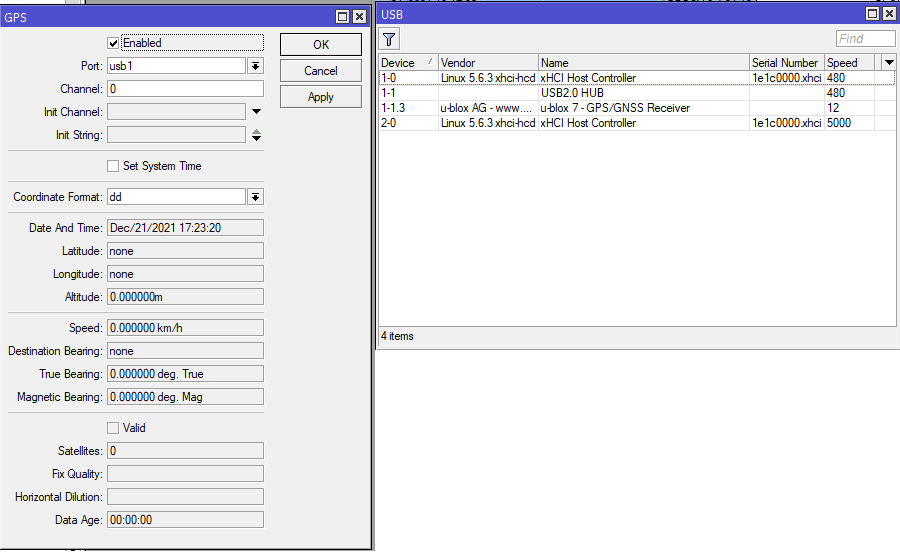Viewport: 900px width, 552px height.
Task: Confirm the GPS settings with OK
Action: (x=321, y=45)
